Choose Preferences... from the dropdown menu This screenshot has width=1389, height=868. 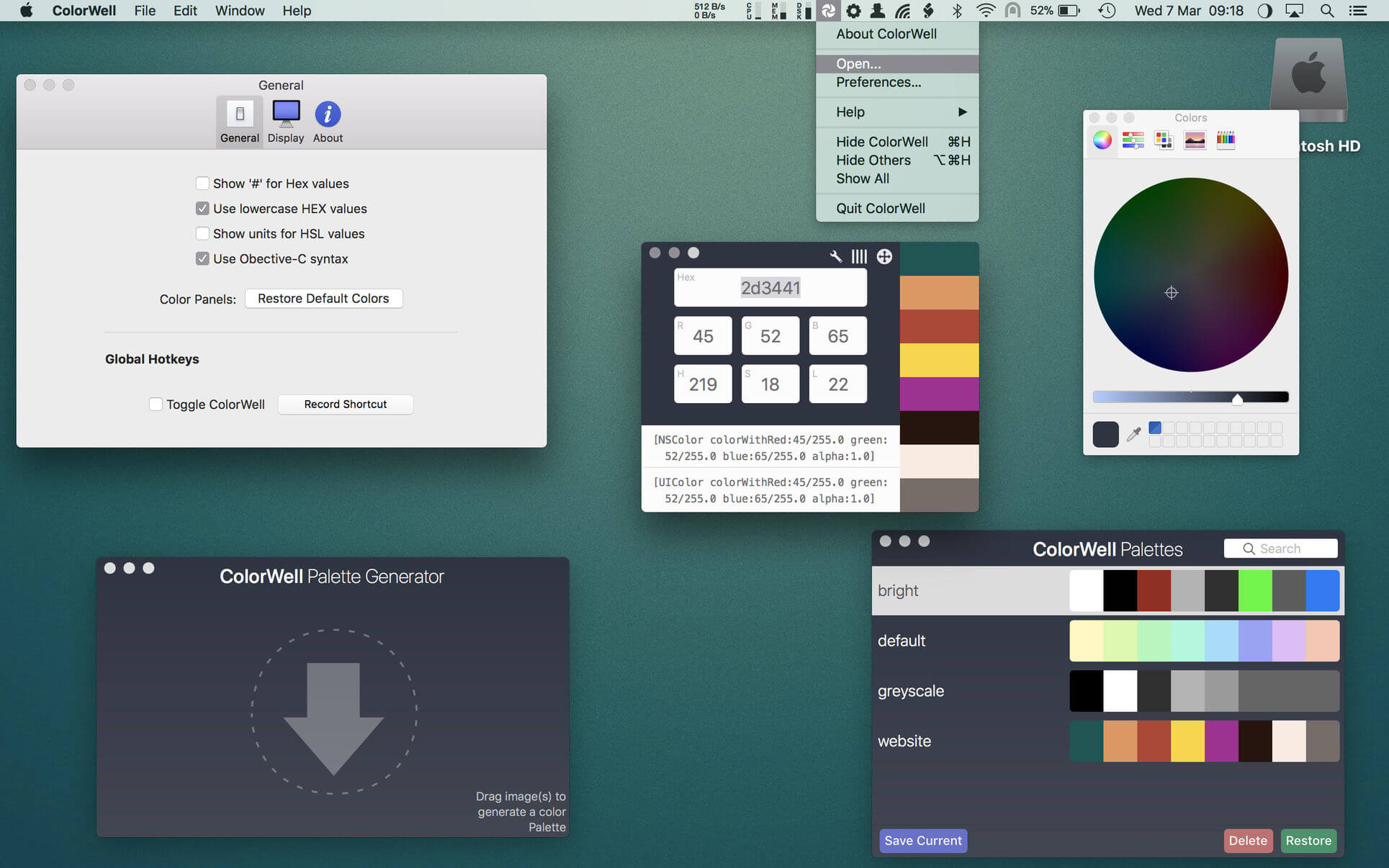pos(878,83)
